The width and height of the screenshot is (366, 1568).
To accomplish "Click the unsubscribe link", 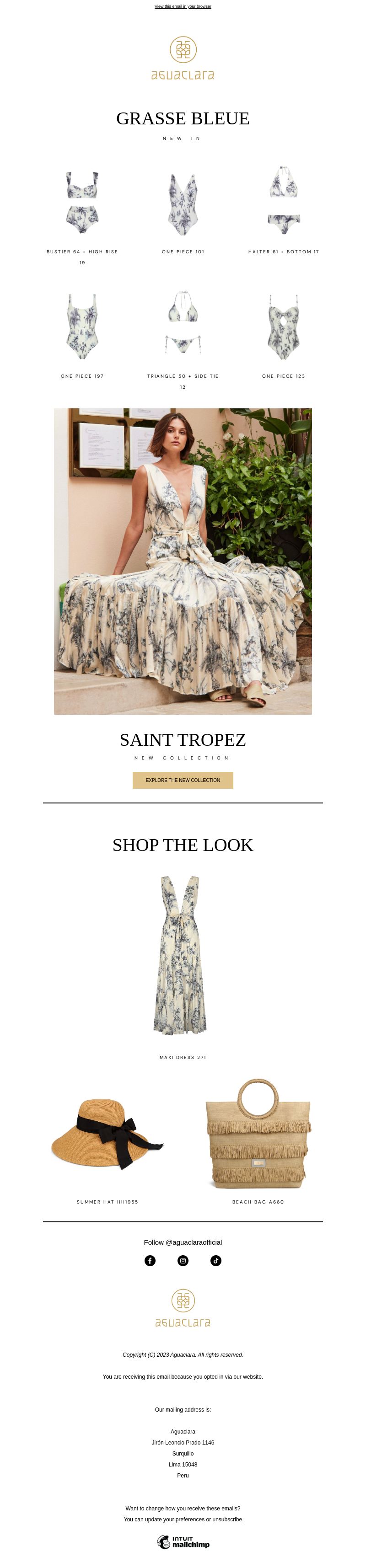I will pos(227,1520).
